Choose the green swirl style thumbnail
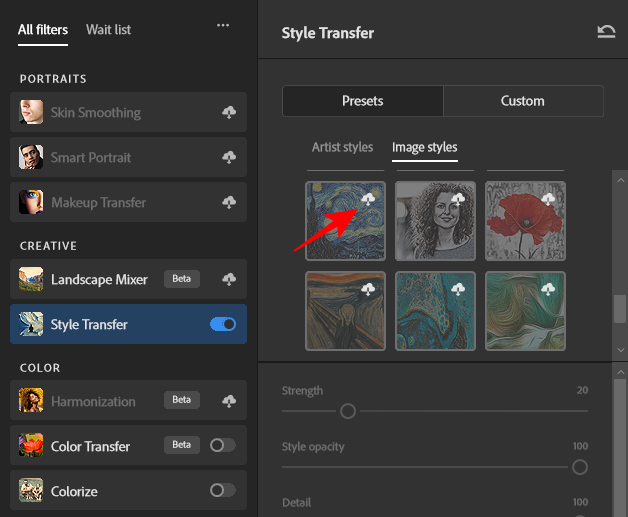The width and height of the screenshot is (628, 517). click(525, 311)
